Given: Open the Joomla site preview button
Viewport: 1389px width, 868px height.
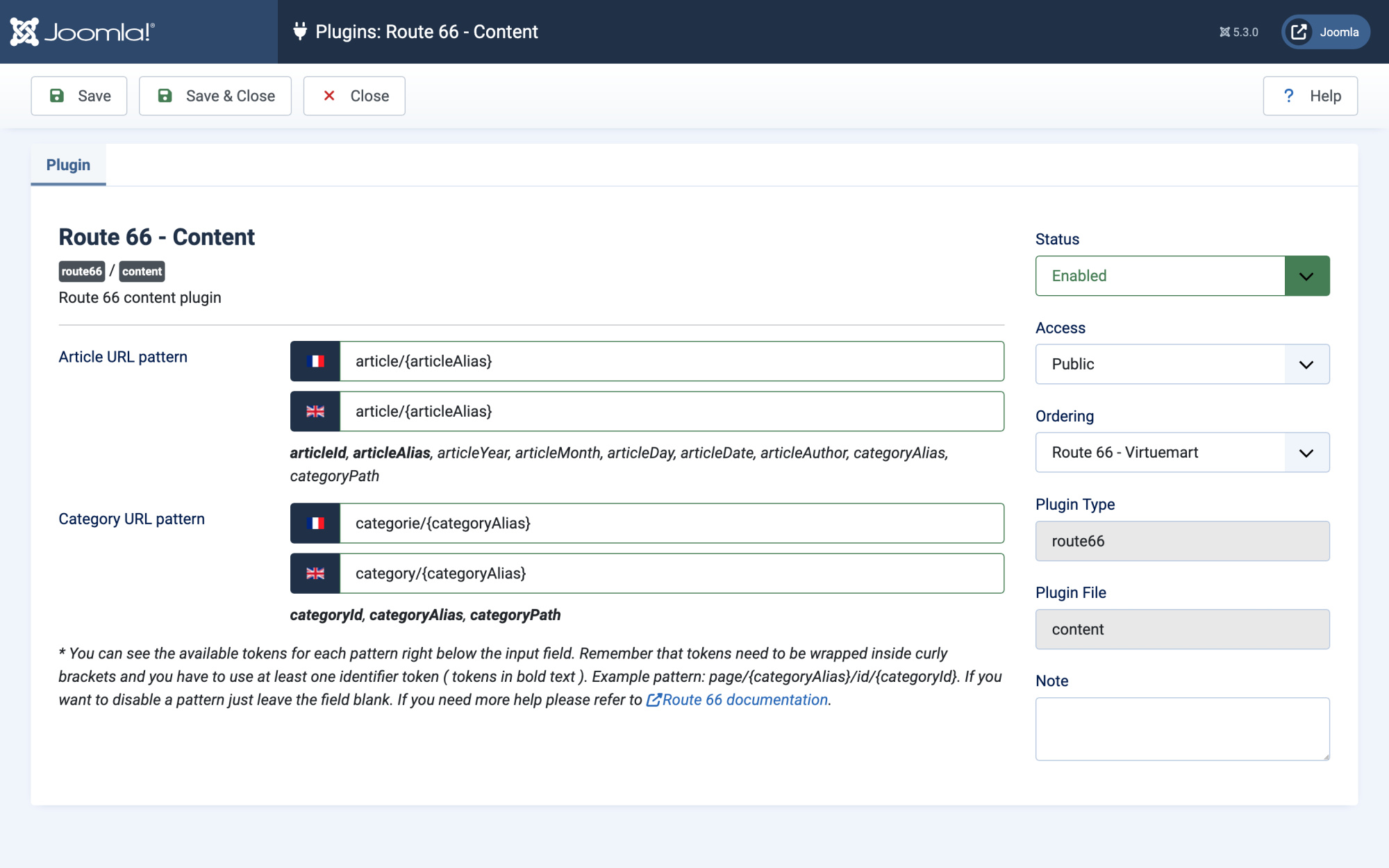Looking at the screenshot, I should (1325, 32).
